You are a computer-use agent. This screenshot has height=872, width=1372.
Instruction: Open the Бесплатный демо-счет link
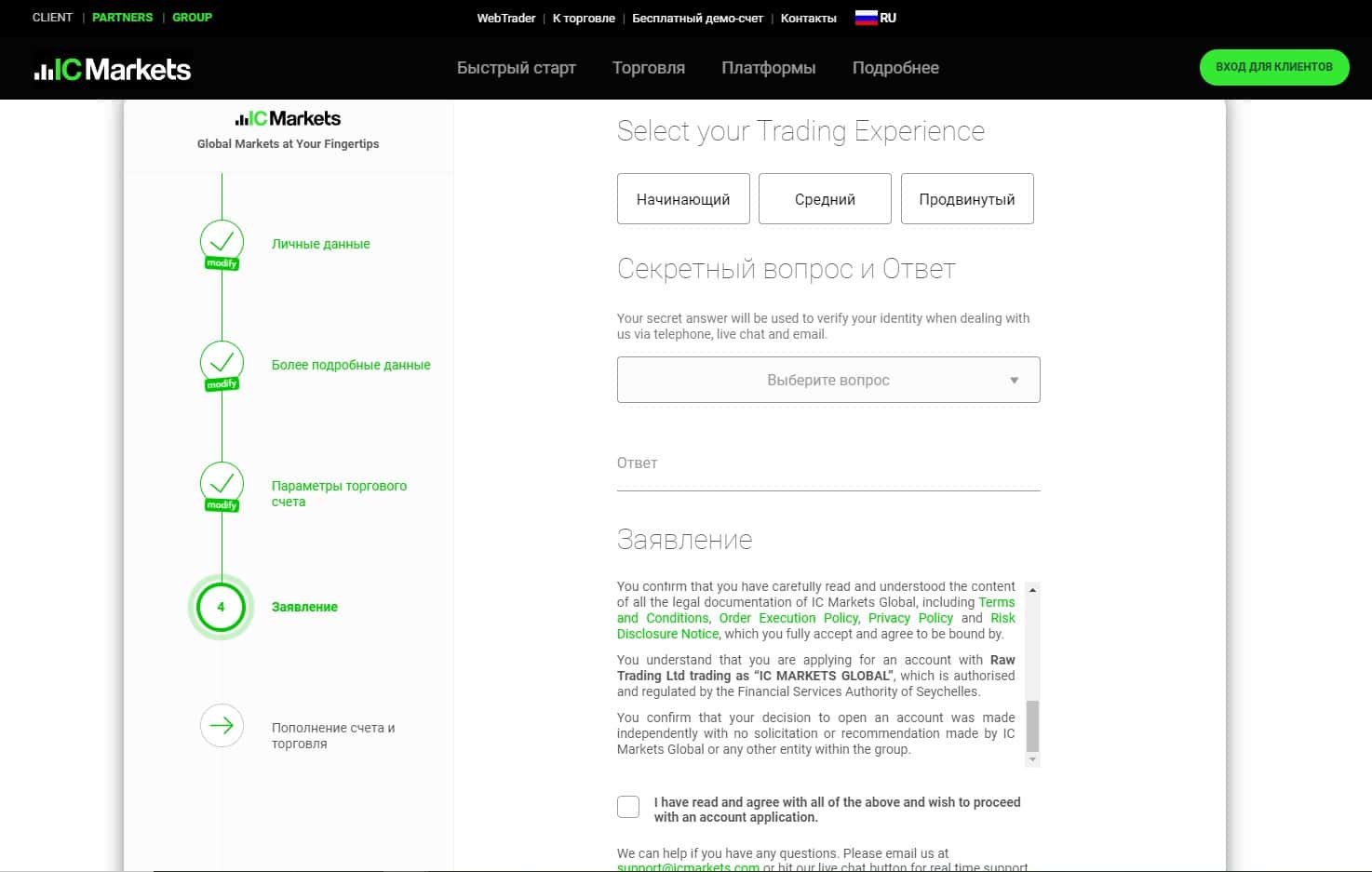tap(697, 18)
